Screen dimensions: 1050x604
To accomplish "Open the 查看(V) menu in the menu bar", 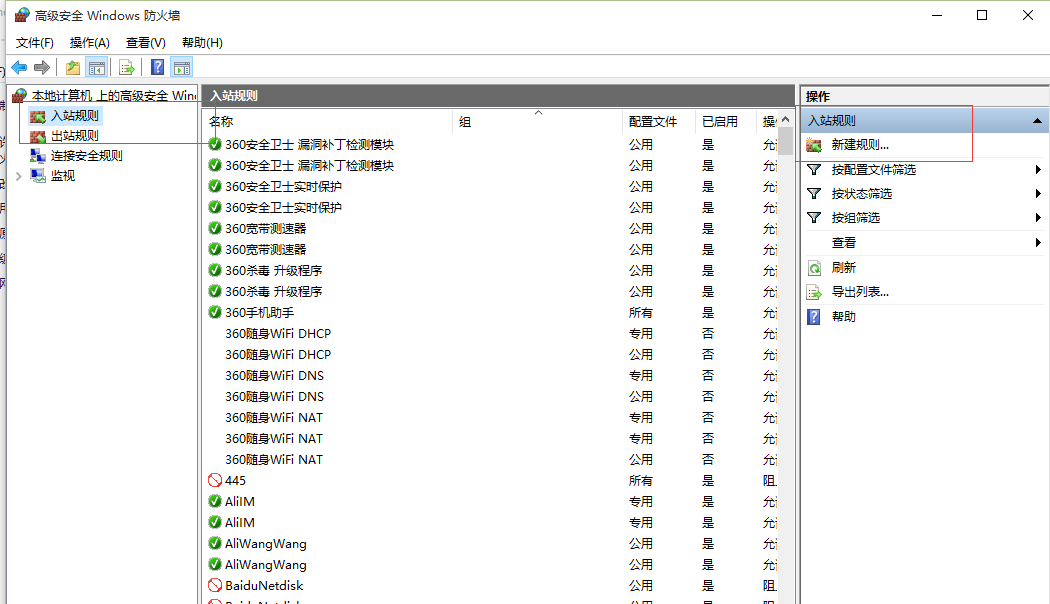I will click(x=146, y=43).
